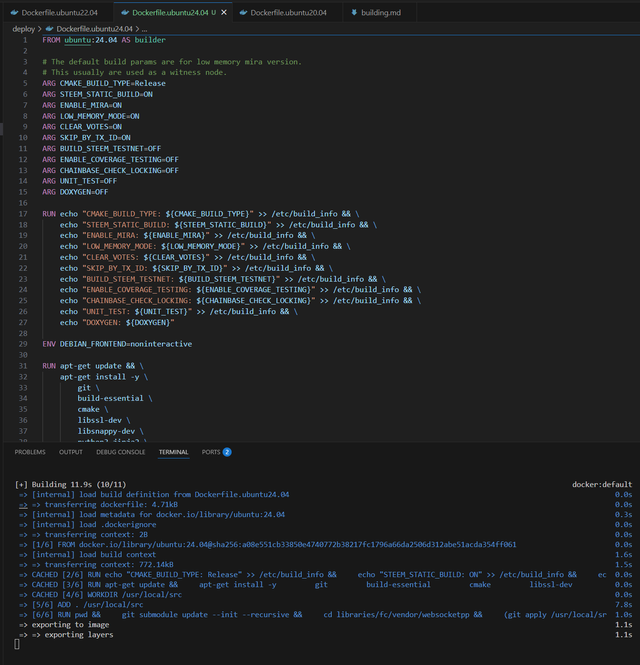Click 'ARG CMAKE_BUILD_TYPE=Release' line
The height and width of the screenshot is (665, 640).
[x=104, y=83]
